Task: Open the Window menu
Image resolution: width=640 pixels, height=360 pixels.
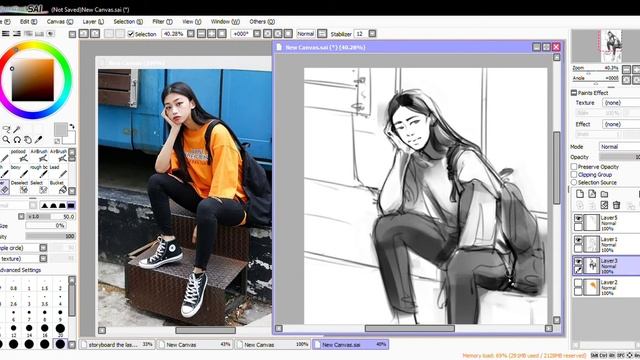Action: (225, 21)
